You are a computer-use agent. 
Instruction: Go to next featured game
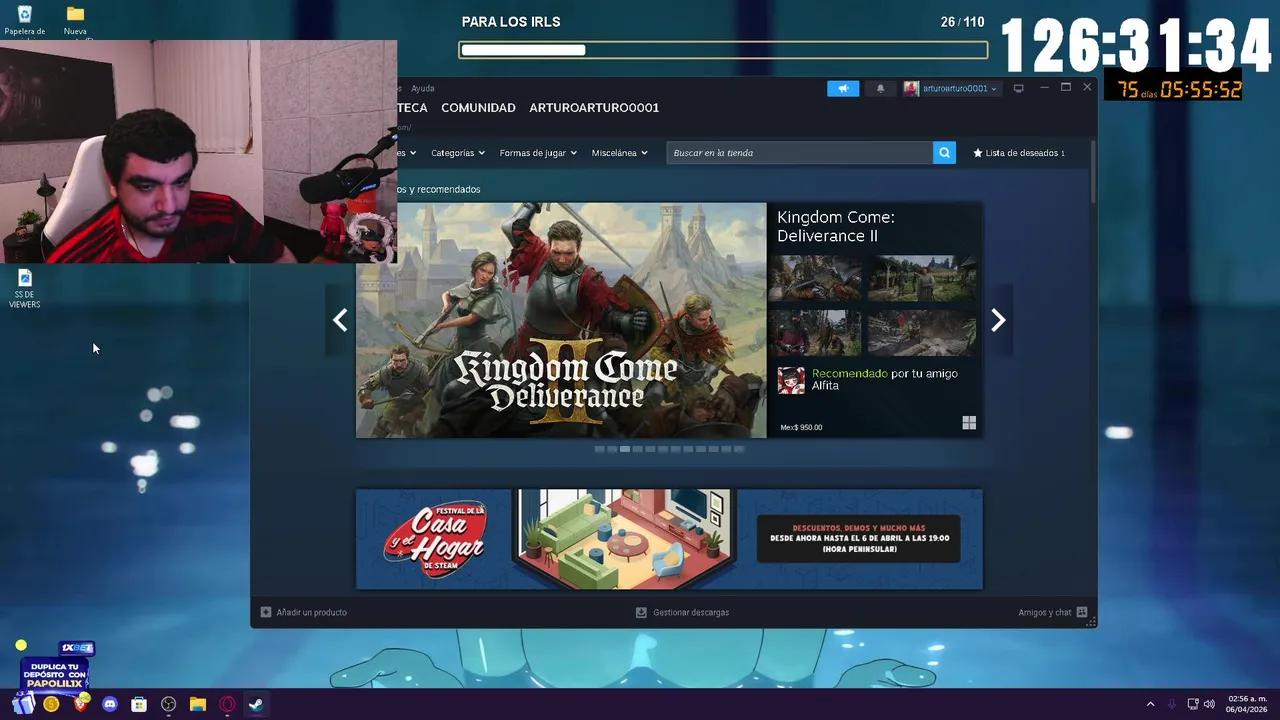pos(998,320)
